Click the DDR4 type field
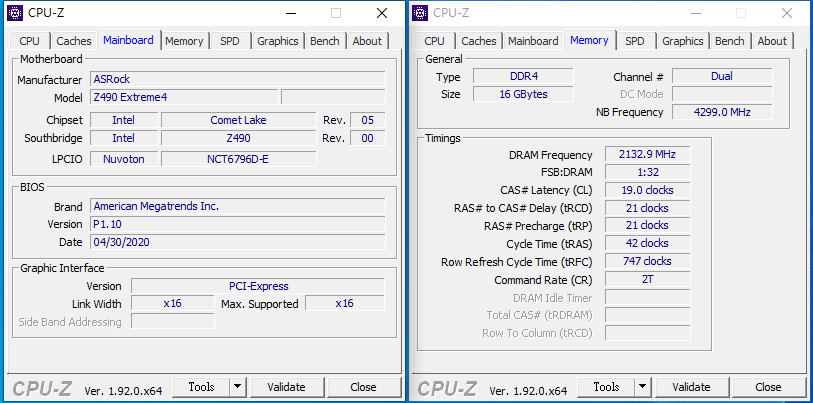This screenshot has width=813, height=403. [523, 76]
